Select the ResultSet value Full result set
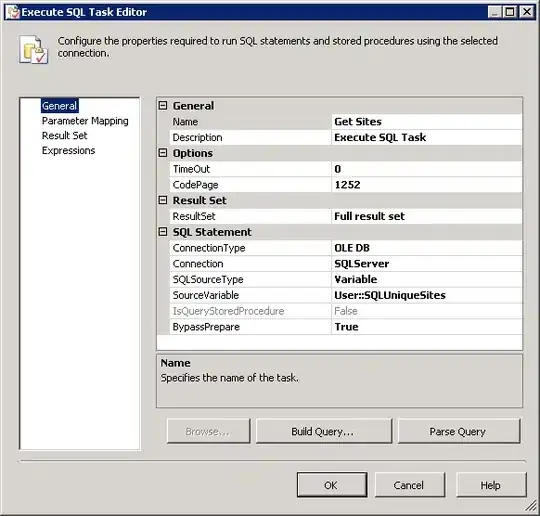 pyautogui.click(x=427, y=216)
